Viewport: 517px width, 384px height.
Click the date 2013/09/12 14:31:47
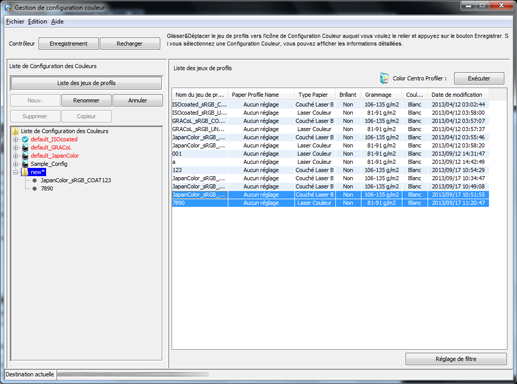pyautogui.click(x=458, y=154)
